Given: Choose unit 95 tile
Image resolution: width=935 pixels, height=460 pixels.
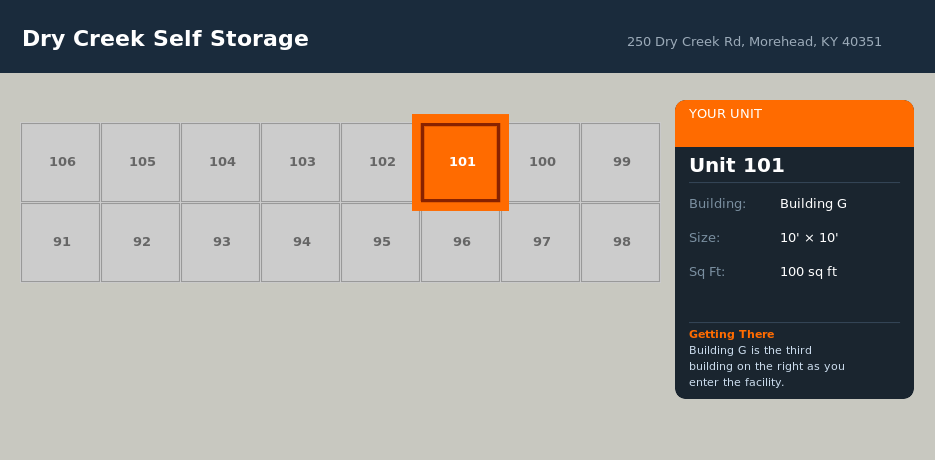Looking at the screenshot, I should click(381, 242).
